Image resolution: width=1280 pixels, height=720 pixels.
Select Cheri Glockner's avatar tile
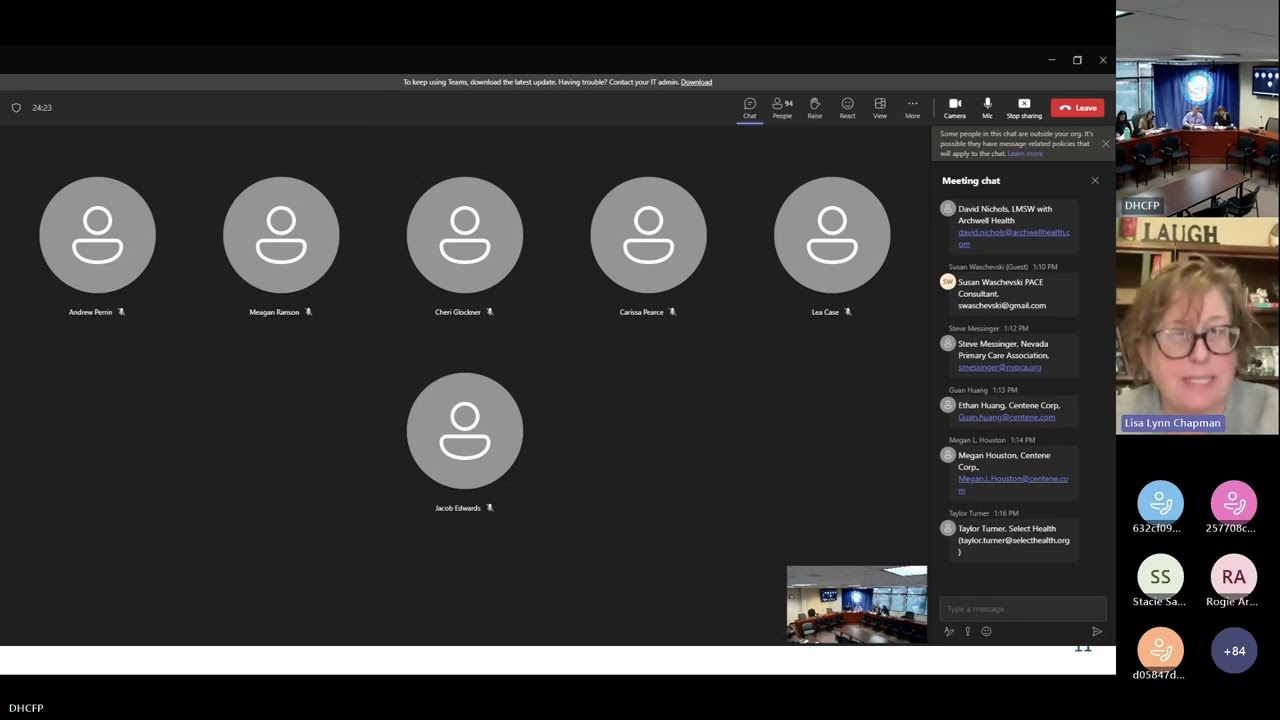pyautogui.click(x=465, y=236)
